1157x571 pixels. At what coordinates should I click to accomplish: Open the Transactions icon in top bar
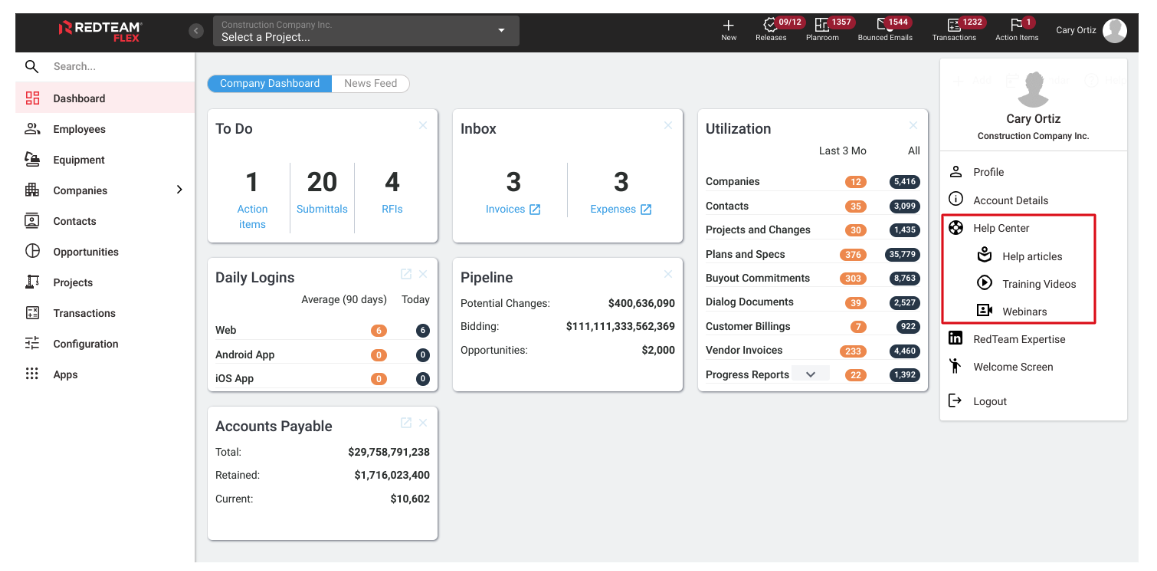tap(953, 25)
